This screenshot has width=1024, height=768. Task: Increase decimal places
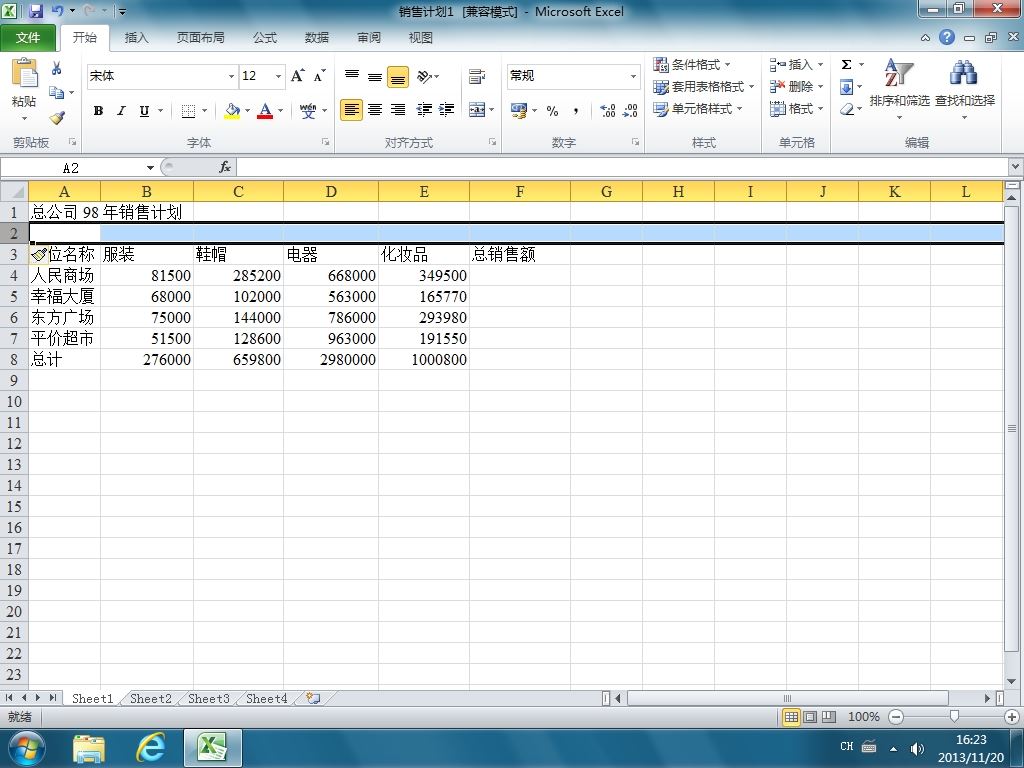pos(607,110)
